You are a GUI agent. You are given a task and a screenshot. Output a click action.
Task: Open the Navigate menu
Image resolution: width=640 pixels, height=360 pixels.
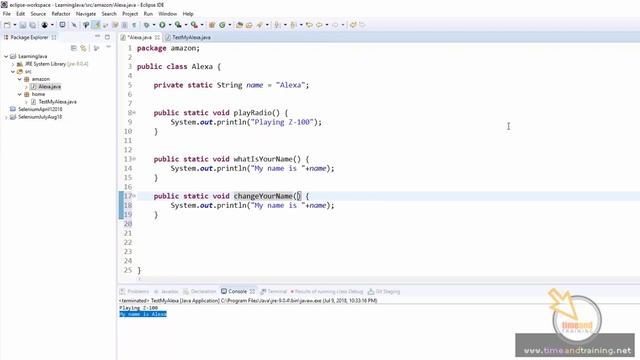(x=86, y=13)
